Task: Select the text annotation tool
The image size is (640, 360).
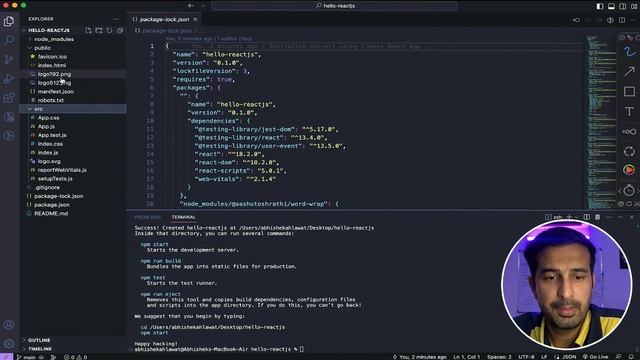Action: 629,111
